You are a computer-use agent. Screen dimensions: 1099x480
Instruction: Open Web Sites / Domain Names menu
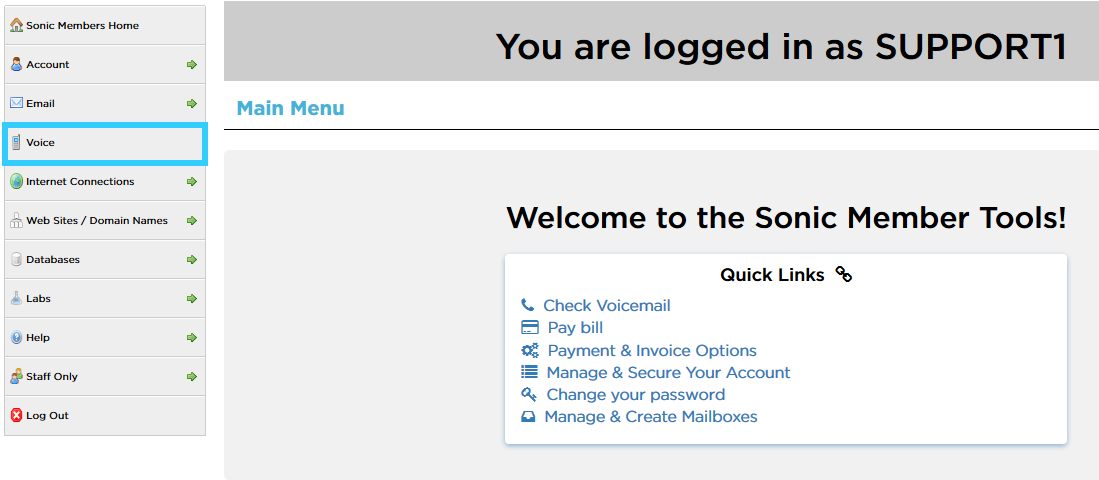(97, 220)
